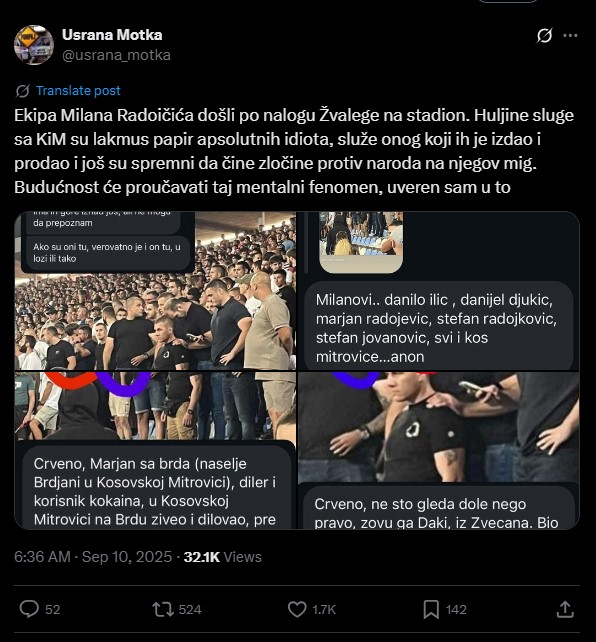596x642 pixels.
Task: Open the bottom-right image mentioning Daki
Action: pos(438,450)
